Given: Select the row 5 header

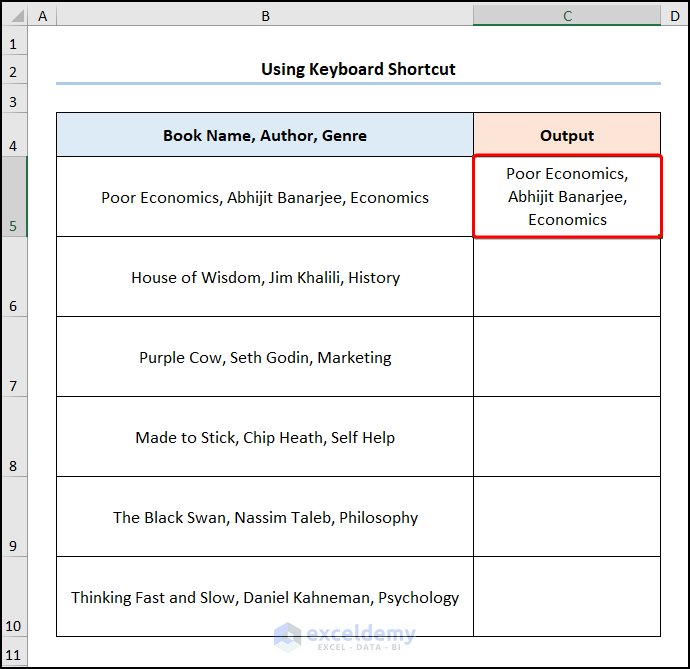Looking at the screenshot, I should tap(14, 197).
